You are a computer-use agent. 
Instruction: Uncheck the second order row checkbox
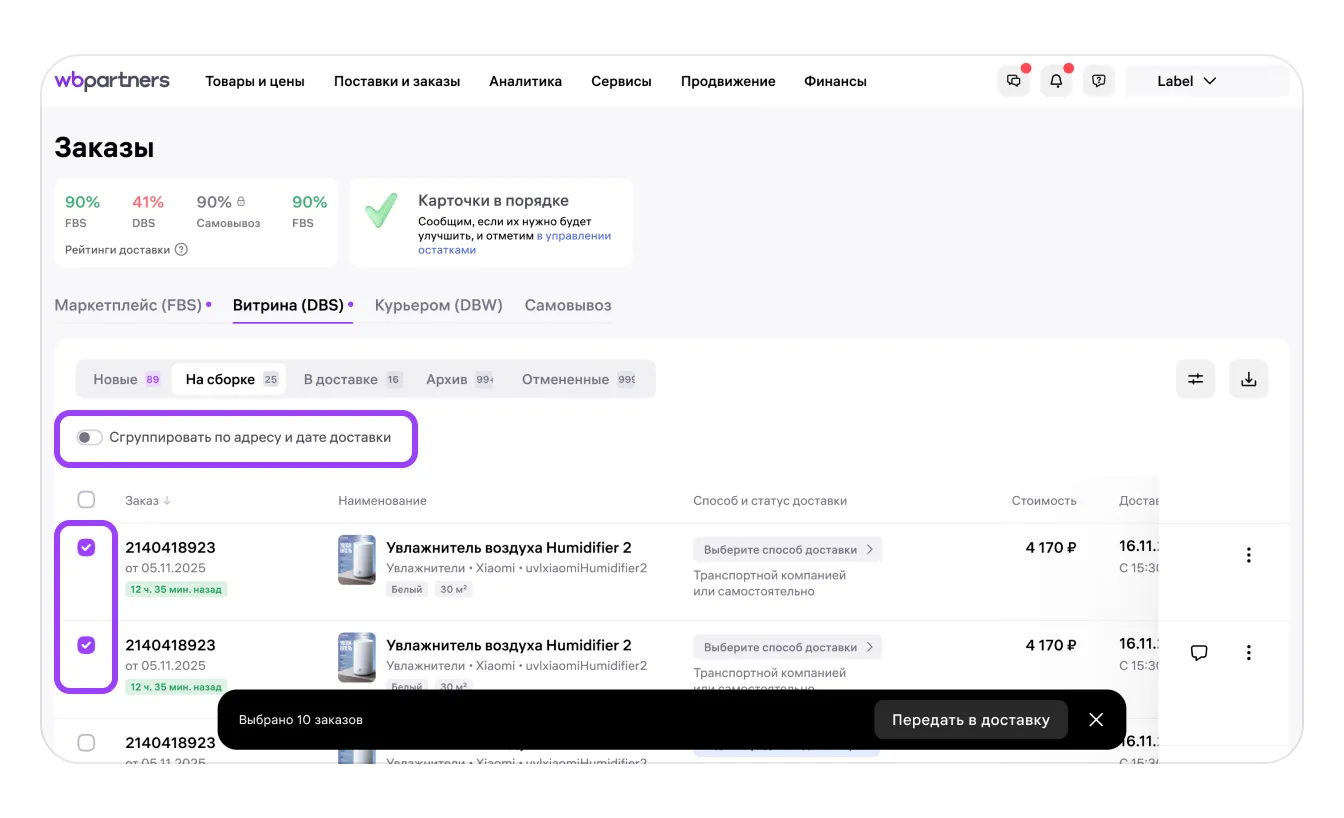[86, 645]
